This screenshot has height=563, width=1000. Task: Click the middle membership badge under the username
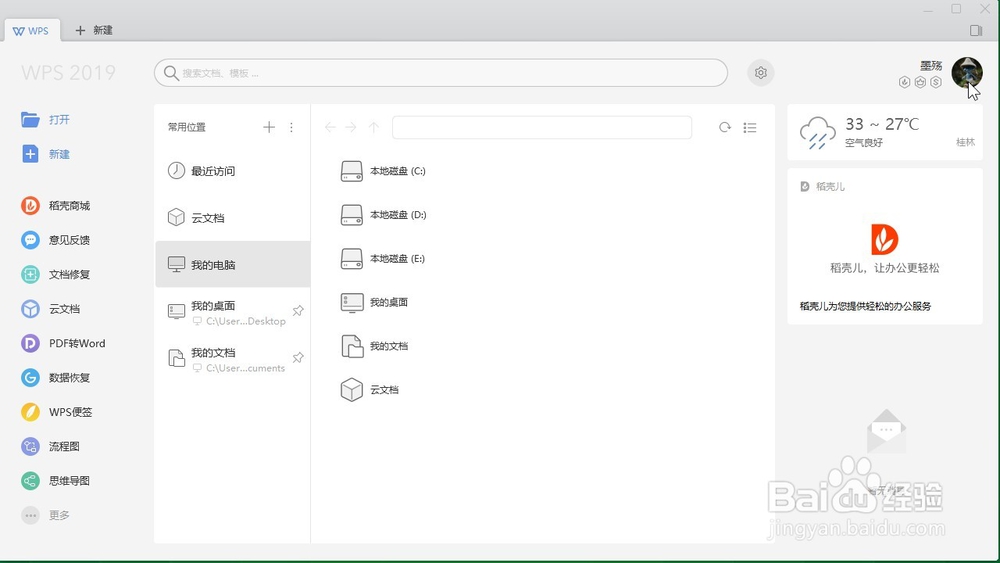point(920,82)
